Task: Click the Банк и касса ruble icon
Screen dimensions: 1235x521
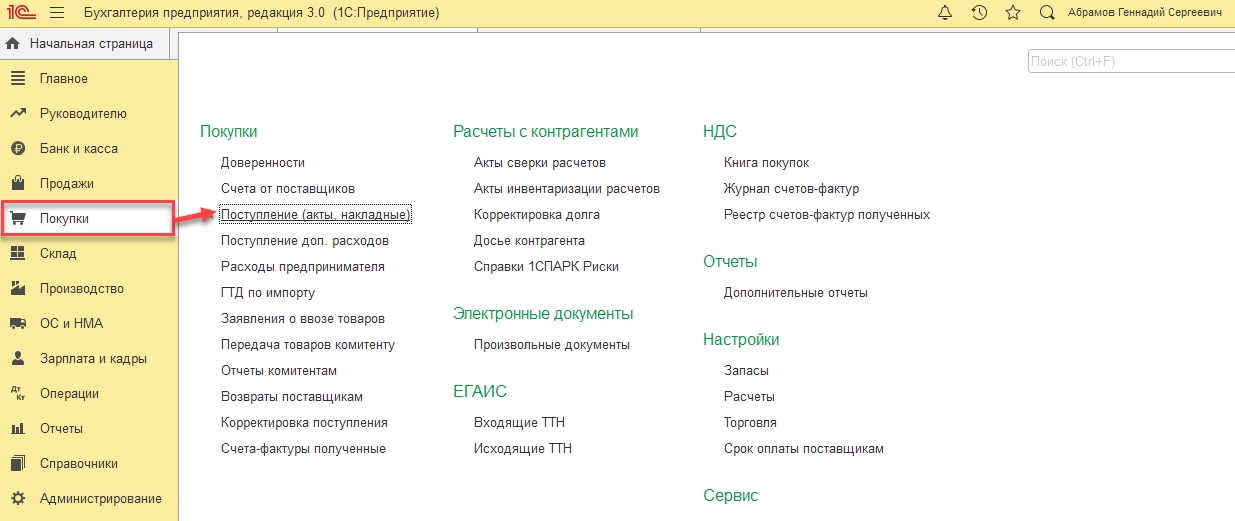Action: pyautogui.click(x=17, y=149)
